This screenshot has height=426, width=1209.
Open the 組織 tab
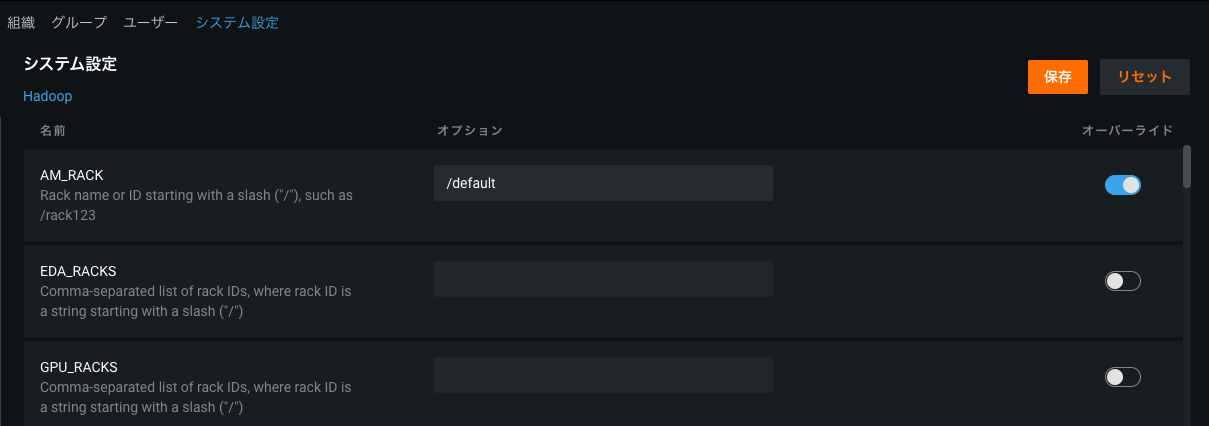21,23
